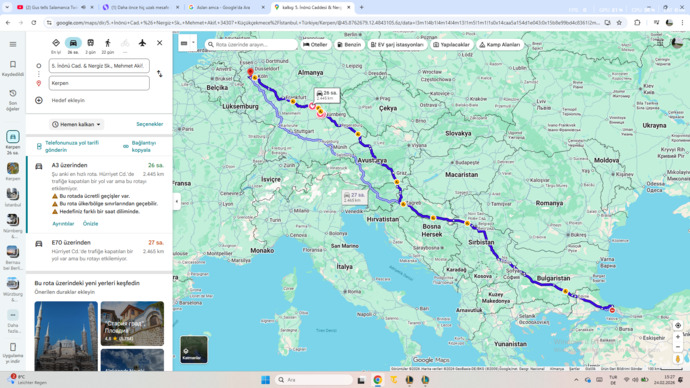Open Chrome extensions puzzle icon
The height and width of the screenshot is (388, 690).
pos(637,22)
